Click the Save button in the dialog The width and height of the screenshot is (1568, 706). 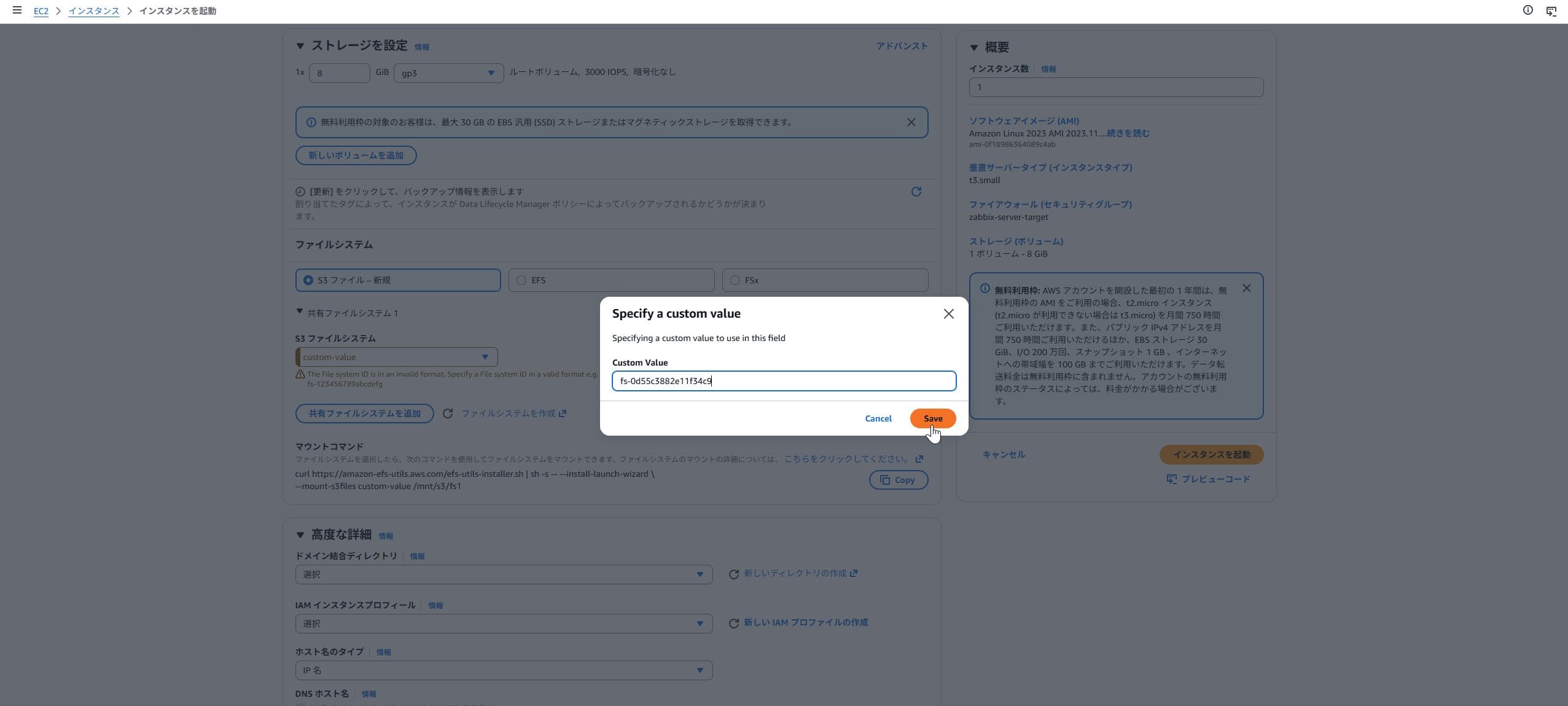click(932, 418)
